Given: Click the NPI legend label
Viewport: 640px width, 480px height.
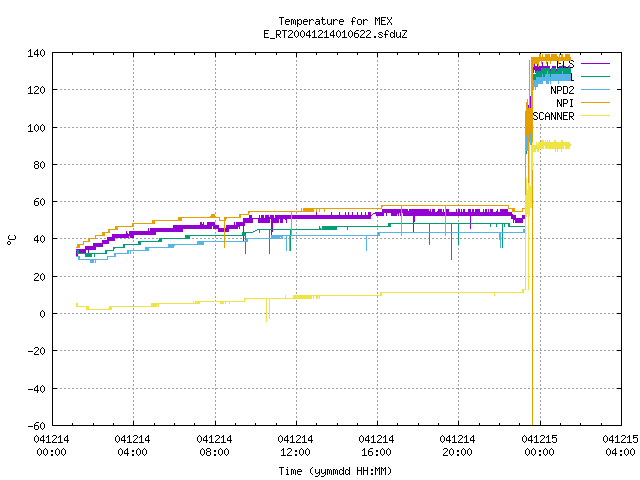Looking at the screenshot, I should (565, 103).
